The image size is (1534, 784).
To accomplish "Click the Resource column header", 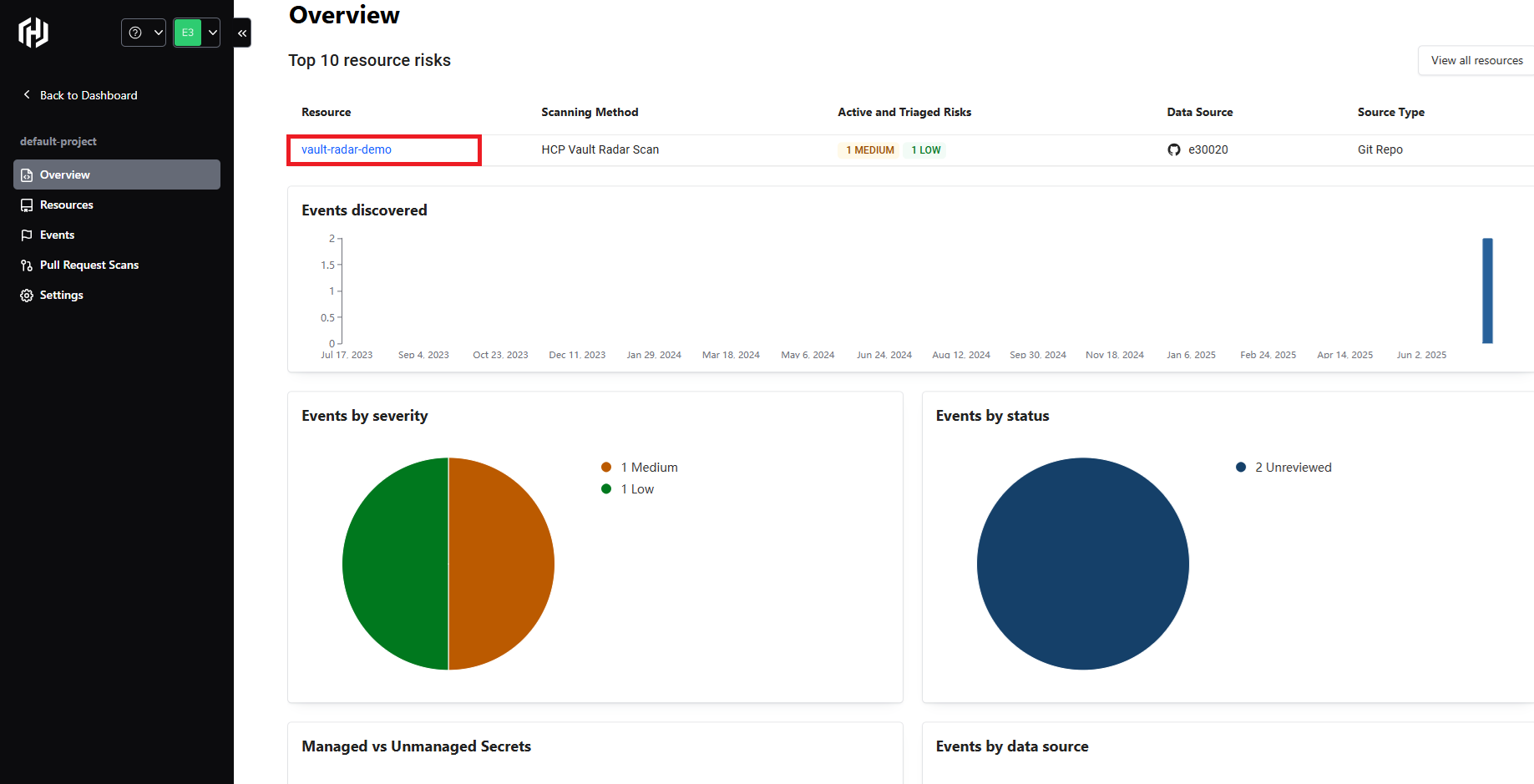I will pos(327,112).
